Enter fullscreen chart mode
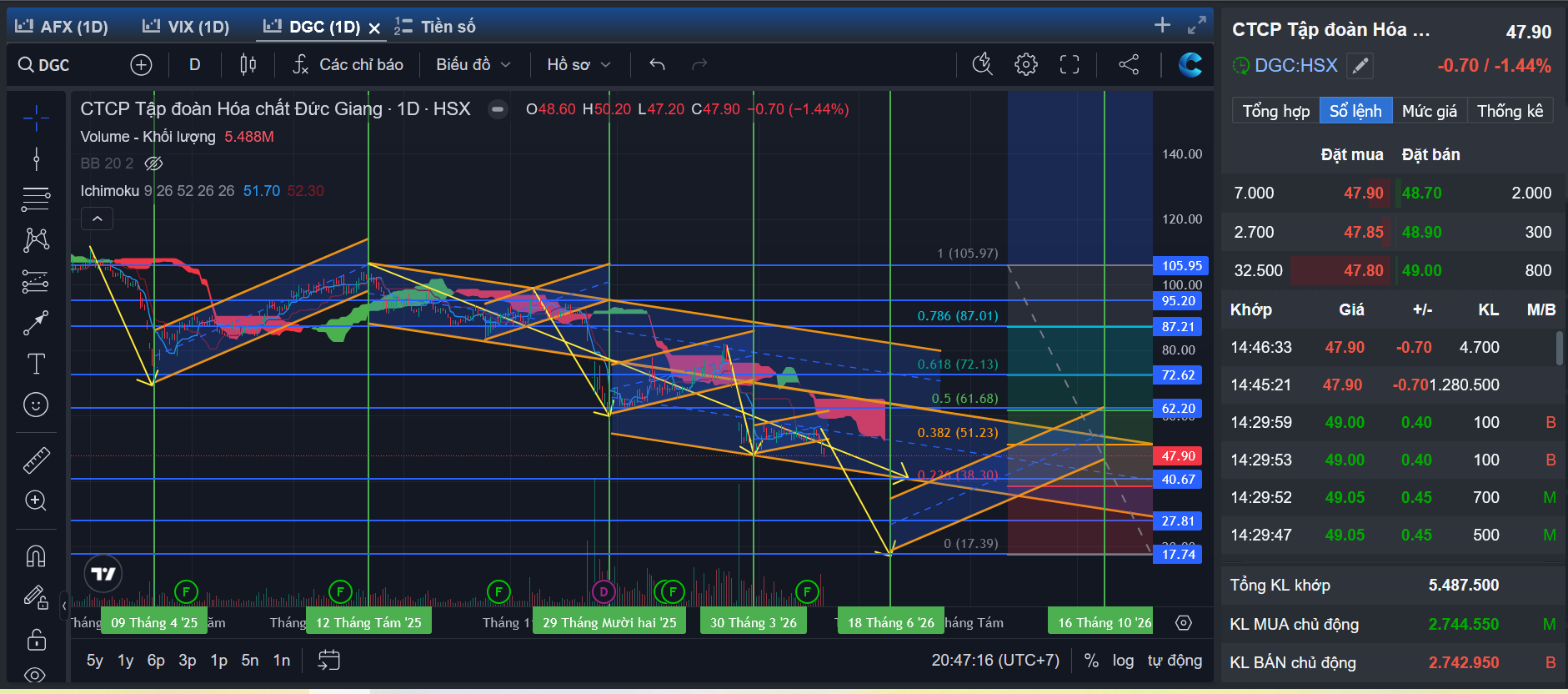This screenshot has height=694, width=1568. coord(1070,65)
